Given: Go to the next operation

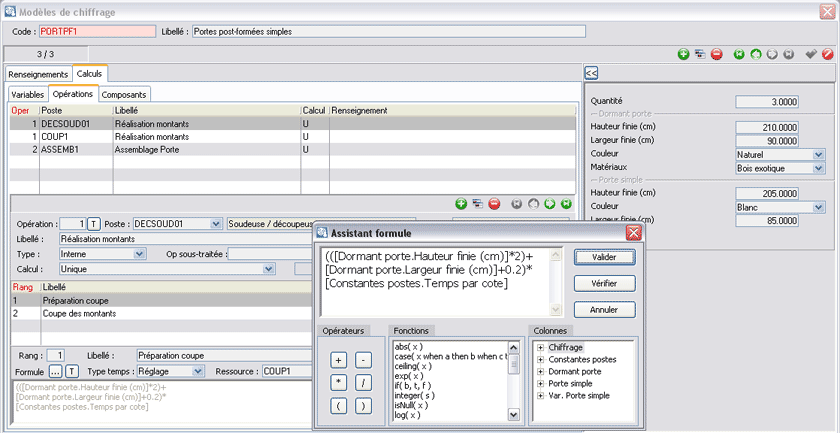Looking at the screenshot, I should click(x=550, y=204).
